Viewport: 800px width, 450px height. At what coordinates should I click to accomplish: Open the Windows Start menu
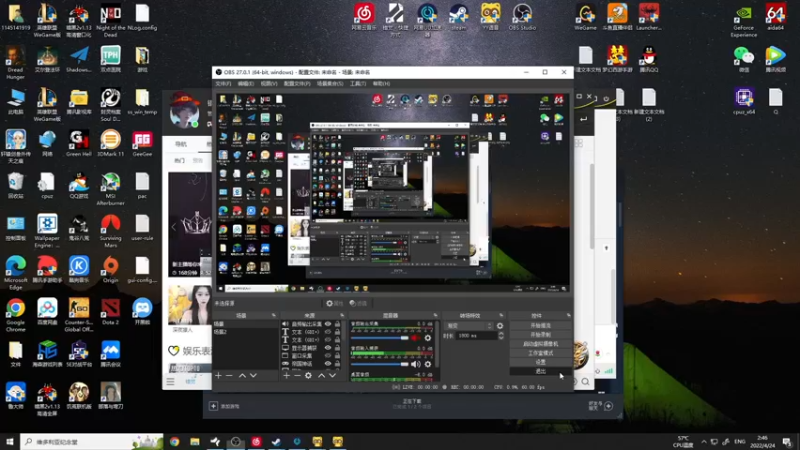(10, 442)
